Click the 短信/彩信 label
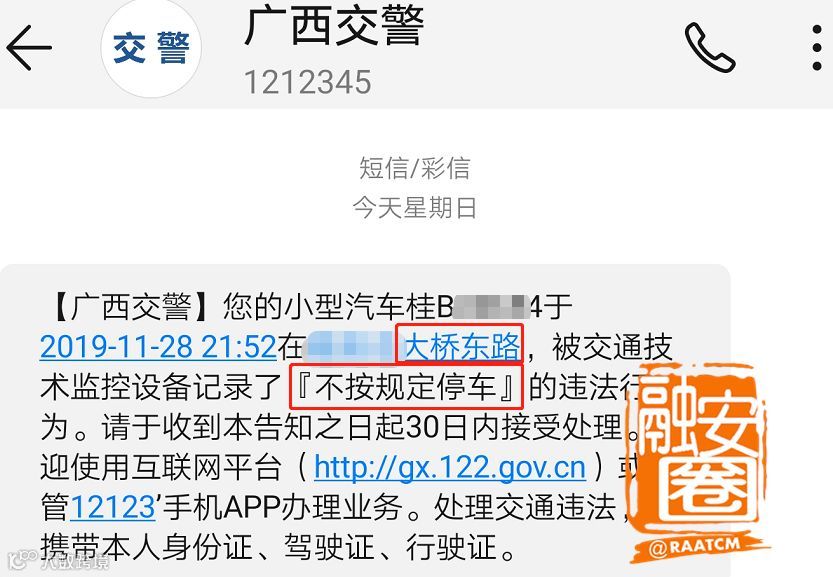 pyautogui.click(x=414, y=168)
